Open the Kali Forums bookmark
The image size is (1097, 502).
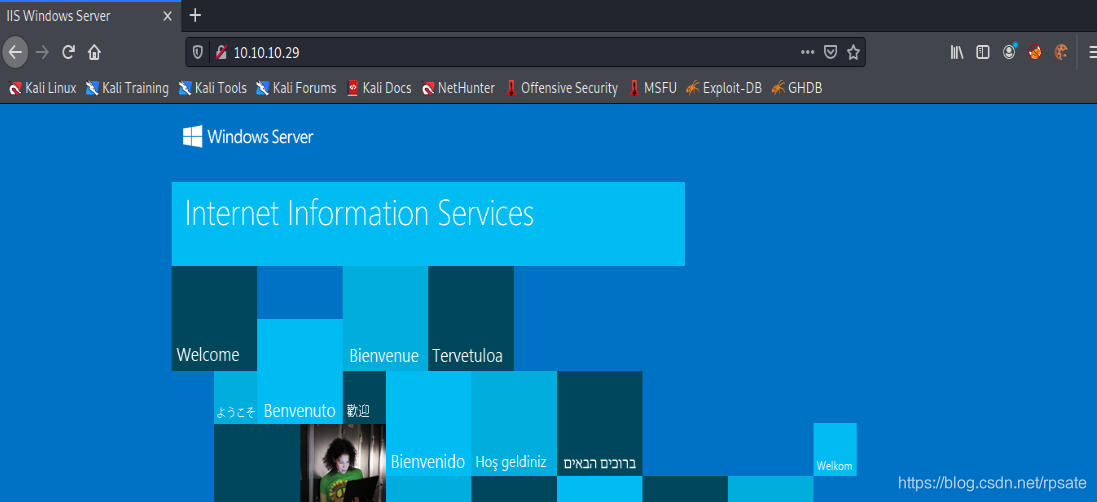[296, 88]
